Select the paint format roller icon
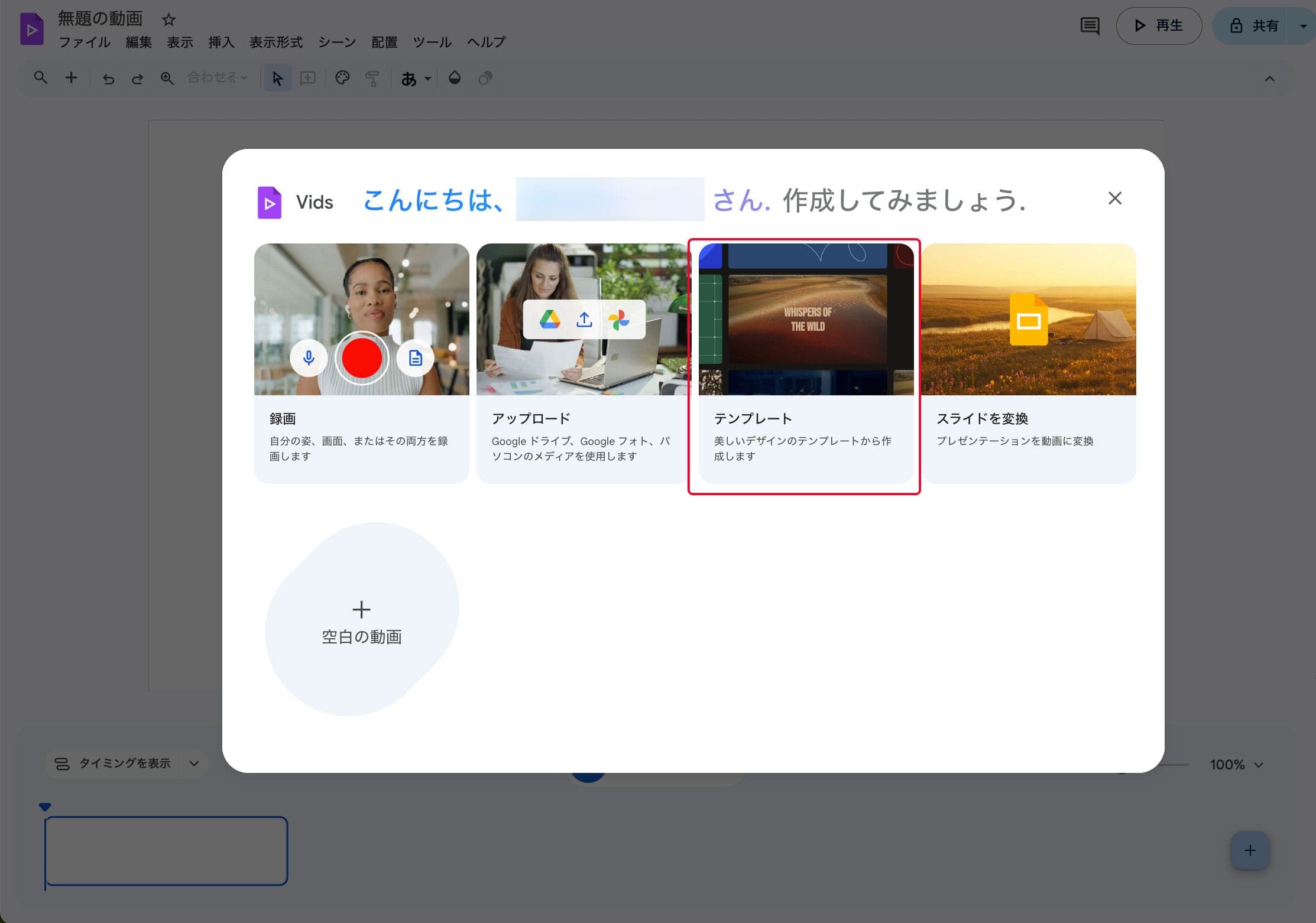 coord(372,77)
